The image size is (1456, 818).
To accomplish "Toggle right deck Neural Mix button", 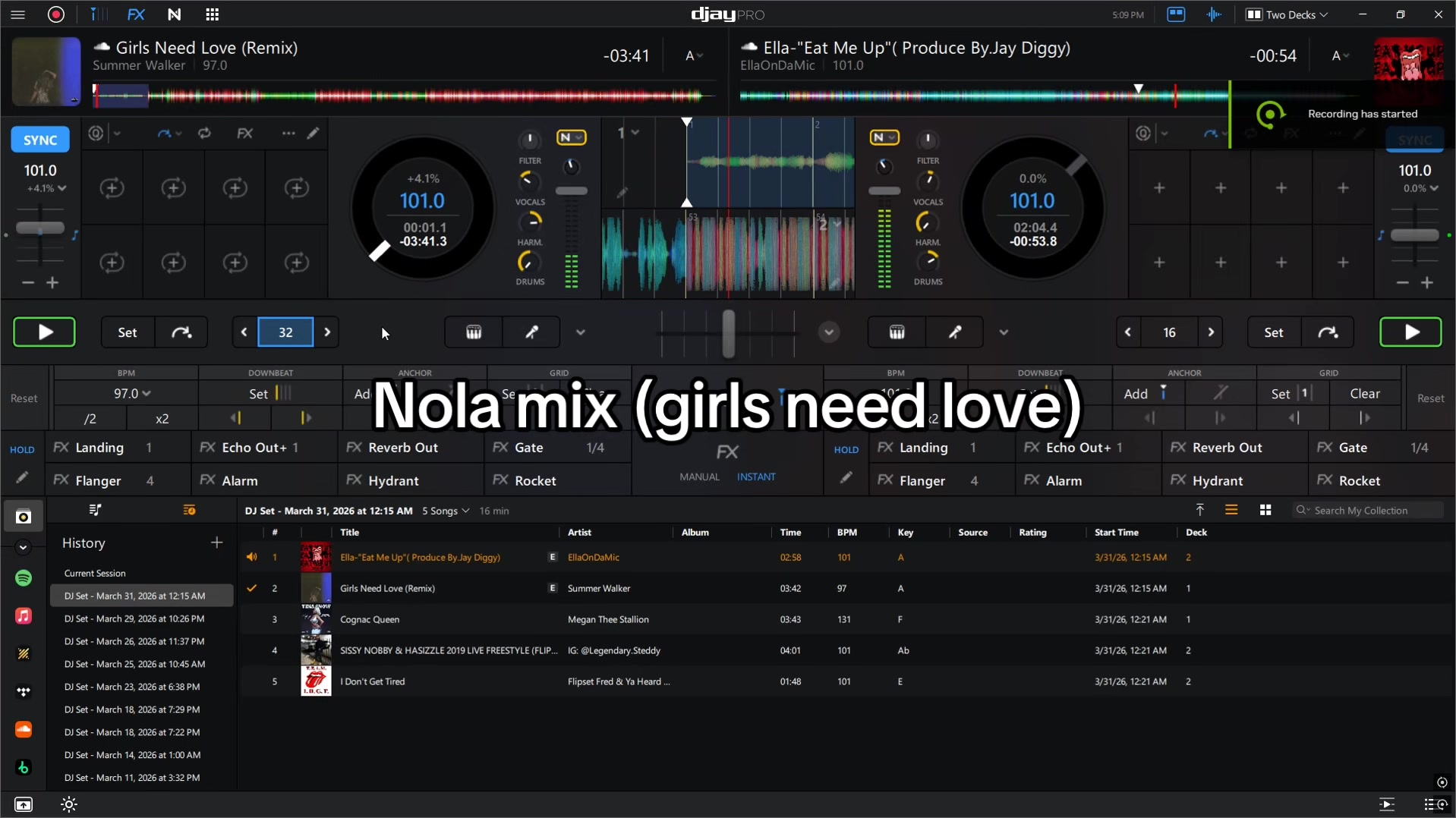I will [x=884, y=137].
